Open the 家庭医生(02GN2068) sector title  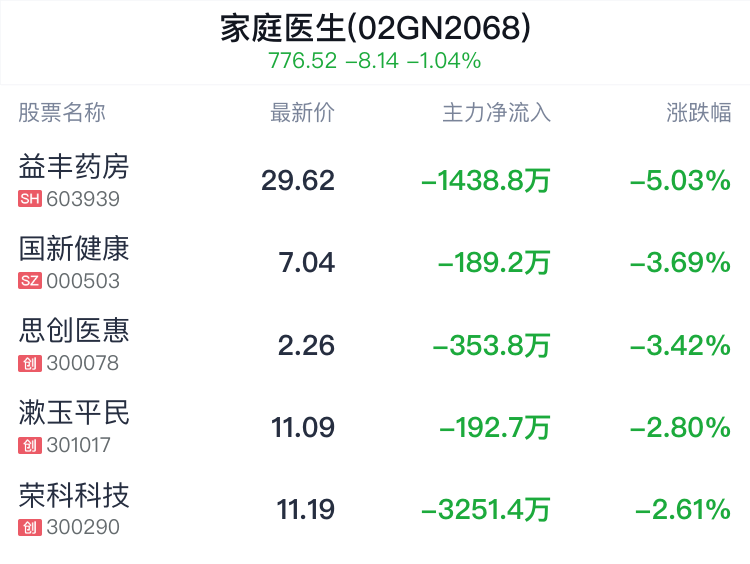click(x=375, y=28)
